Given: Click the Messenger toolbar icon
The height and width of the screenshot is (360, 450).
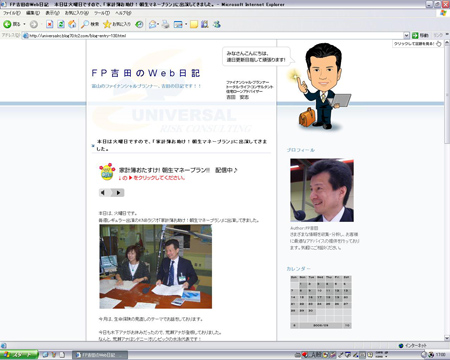Looking at the screenshot, I should 217,24.
